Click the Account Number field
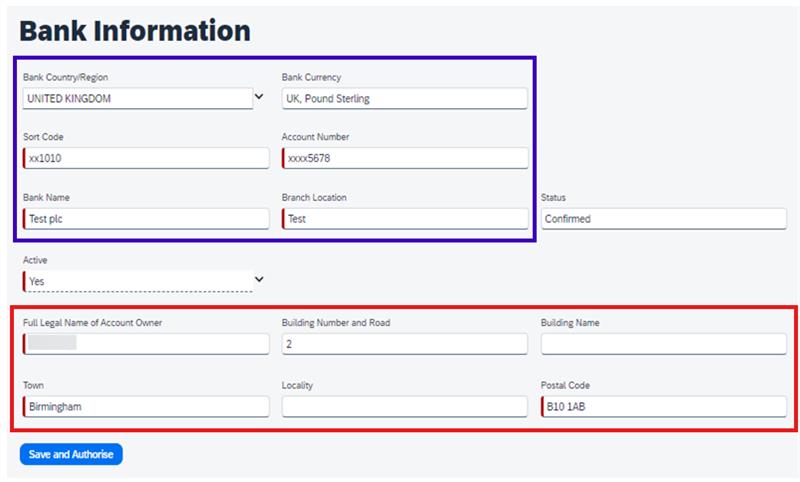 (x=404, y=158)
